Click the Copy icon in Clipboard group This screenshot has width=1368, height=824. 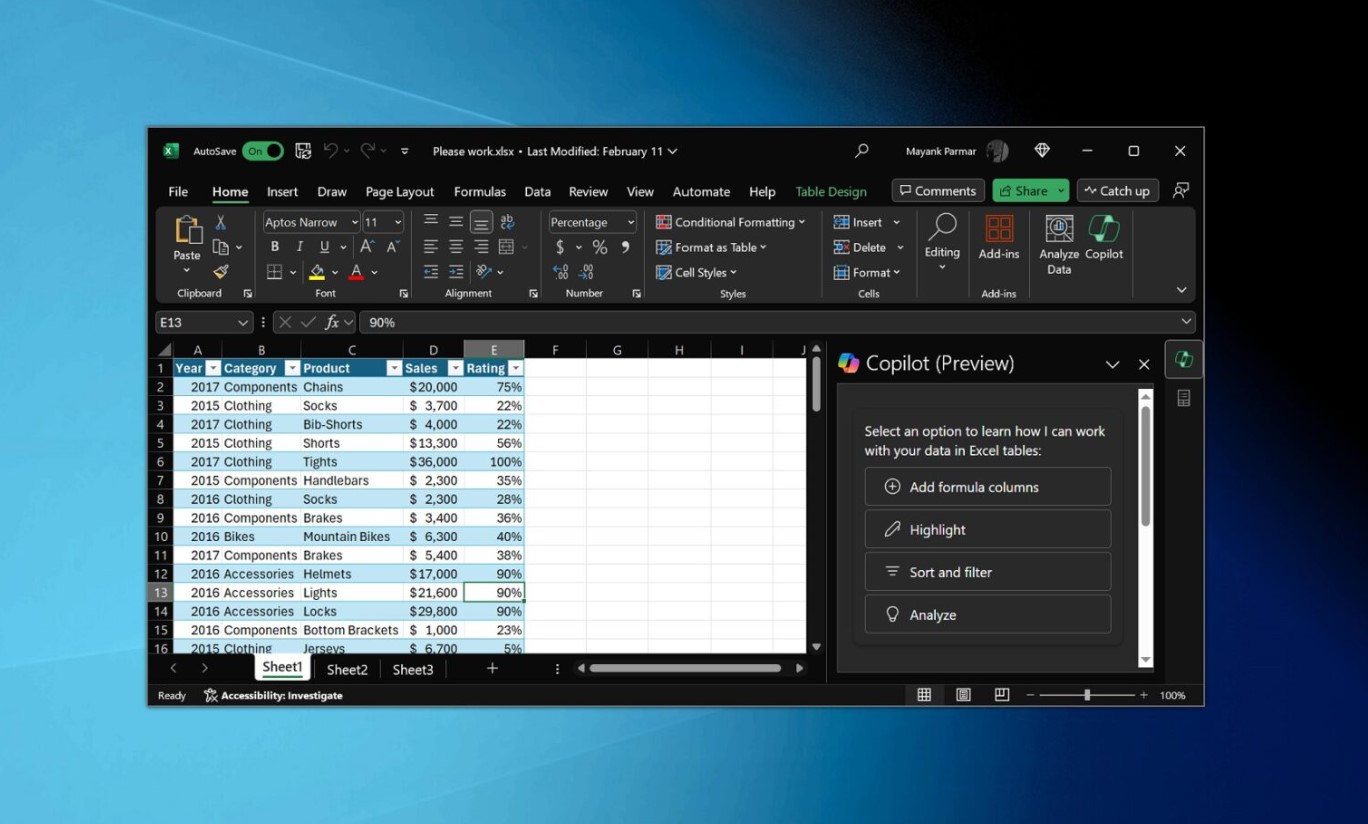221,247
